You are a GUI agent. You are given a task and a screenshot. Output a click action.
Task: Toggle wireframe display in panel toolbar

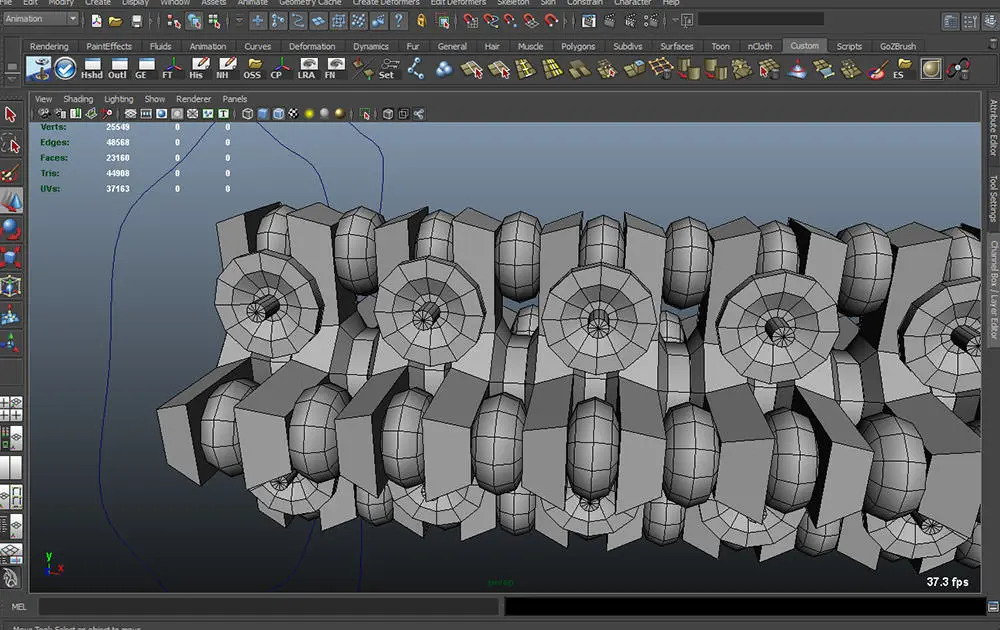tap(247, 114)
